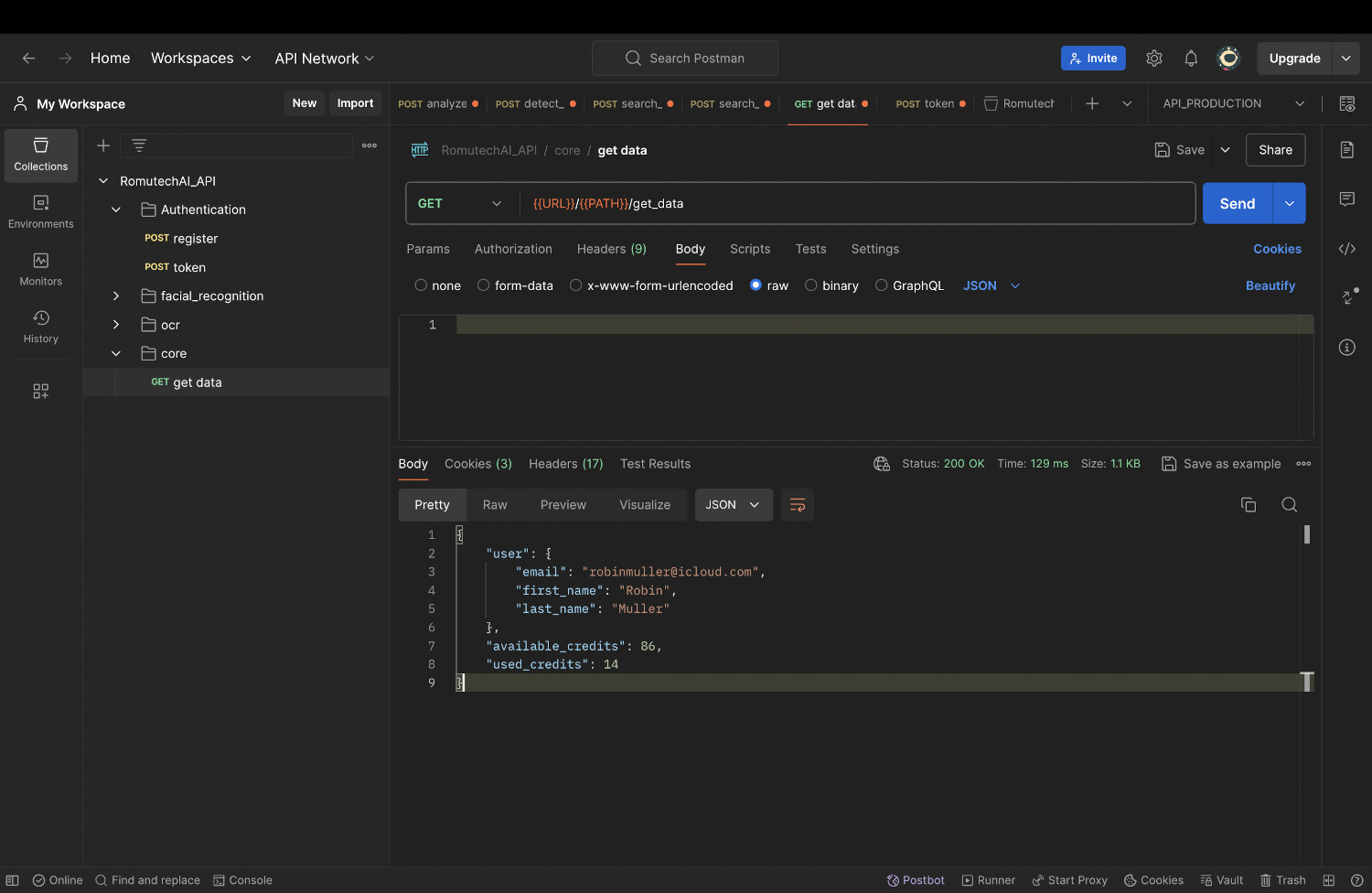Open the Collections sidebar panel
Screen dimensions: 1372x893
coord(41,155)
